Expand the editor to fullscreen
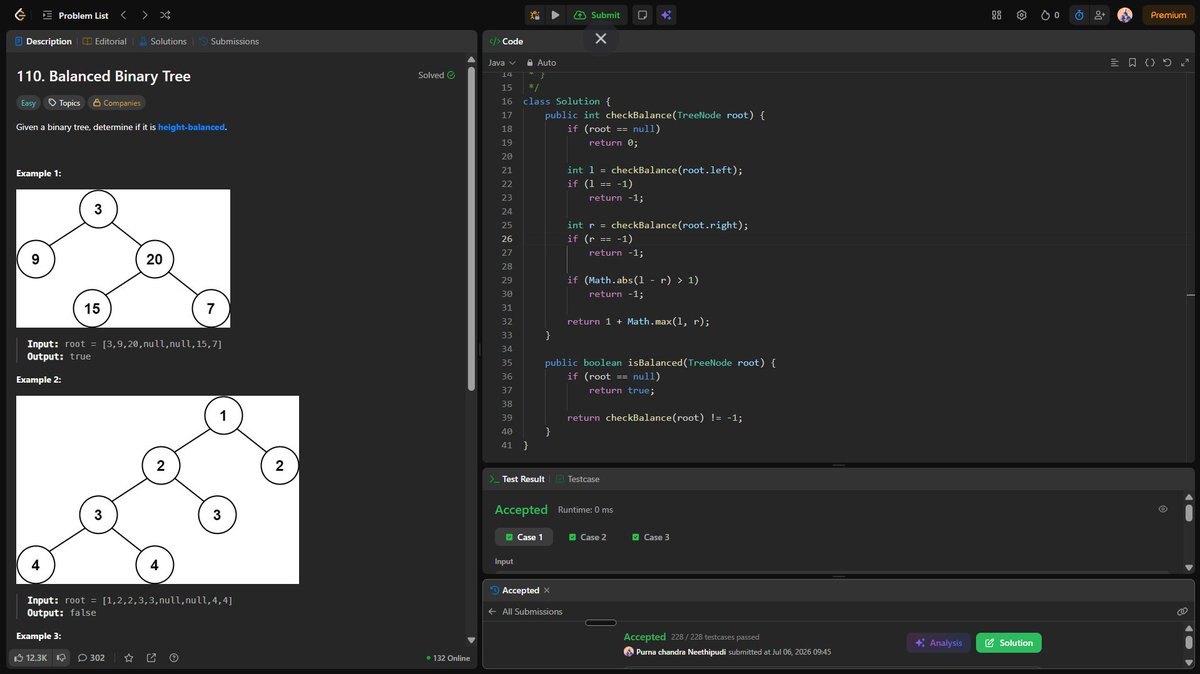Viewport: 1200px width, 674px height. (x=1185, y=62)
